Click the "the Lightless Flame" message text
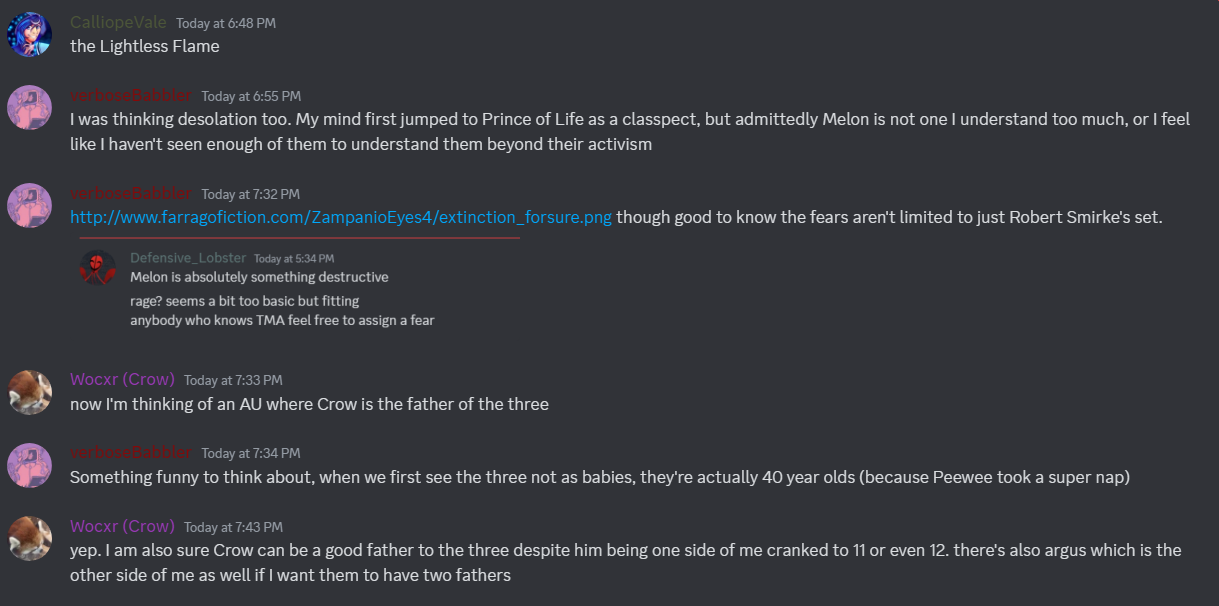Viewport: 1219px width, 606px height. pos(145,46)
